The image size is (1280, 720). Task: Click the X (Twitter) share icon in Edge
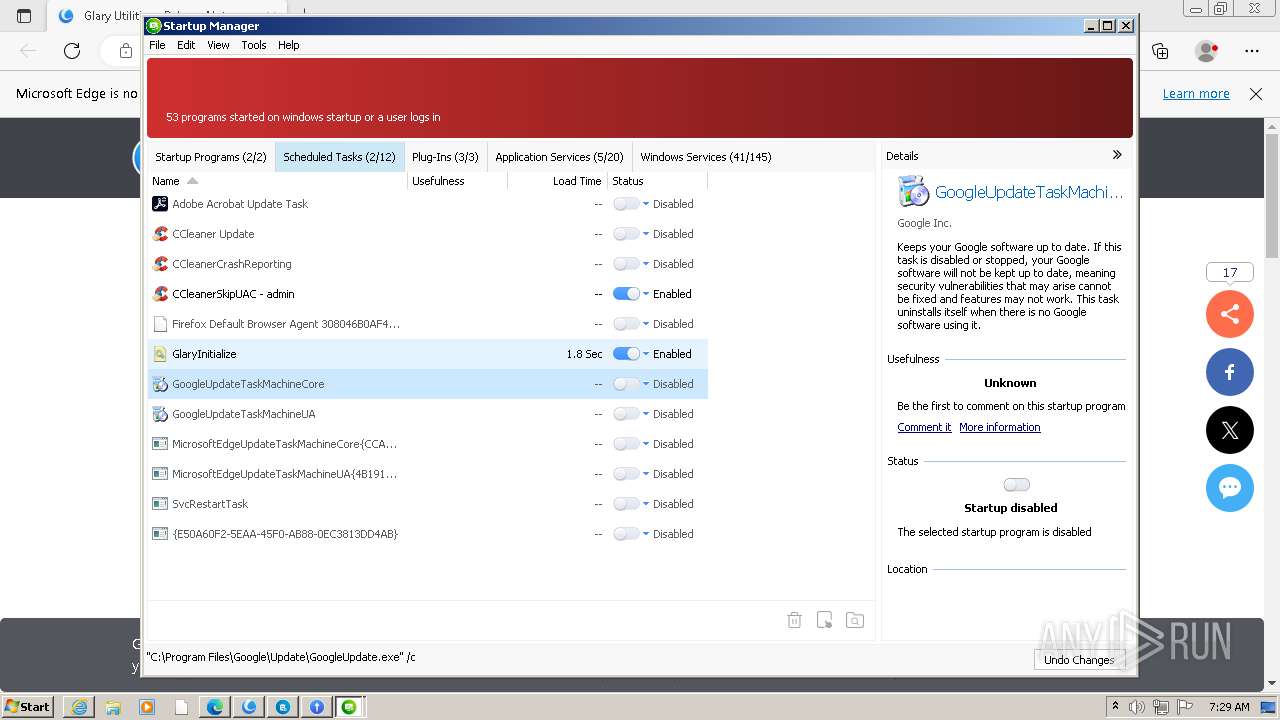1230,430
